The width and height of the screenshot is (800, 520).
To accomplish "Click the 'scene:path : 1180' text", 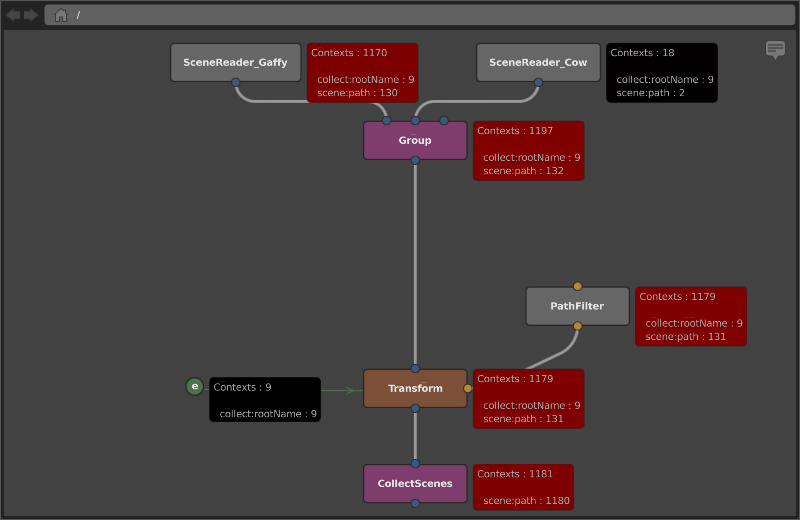I will click(x=526, y=501).
